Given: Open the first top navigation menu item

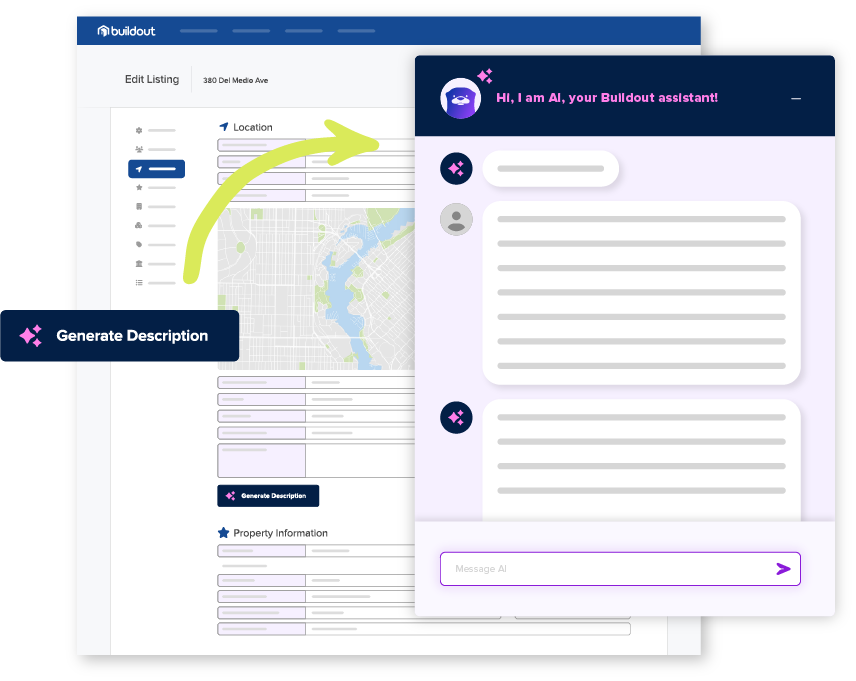Looking at the screenshot, I should click(x=198, y=31).
